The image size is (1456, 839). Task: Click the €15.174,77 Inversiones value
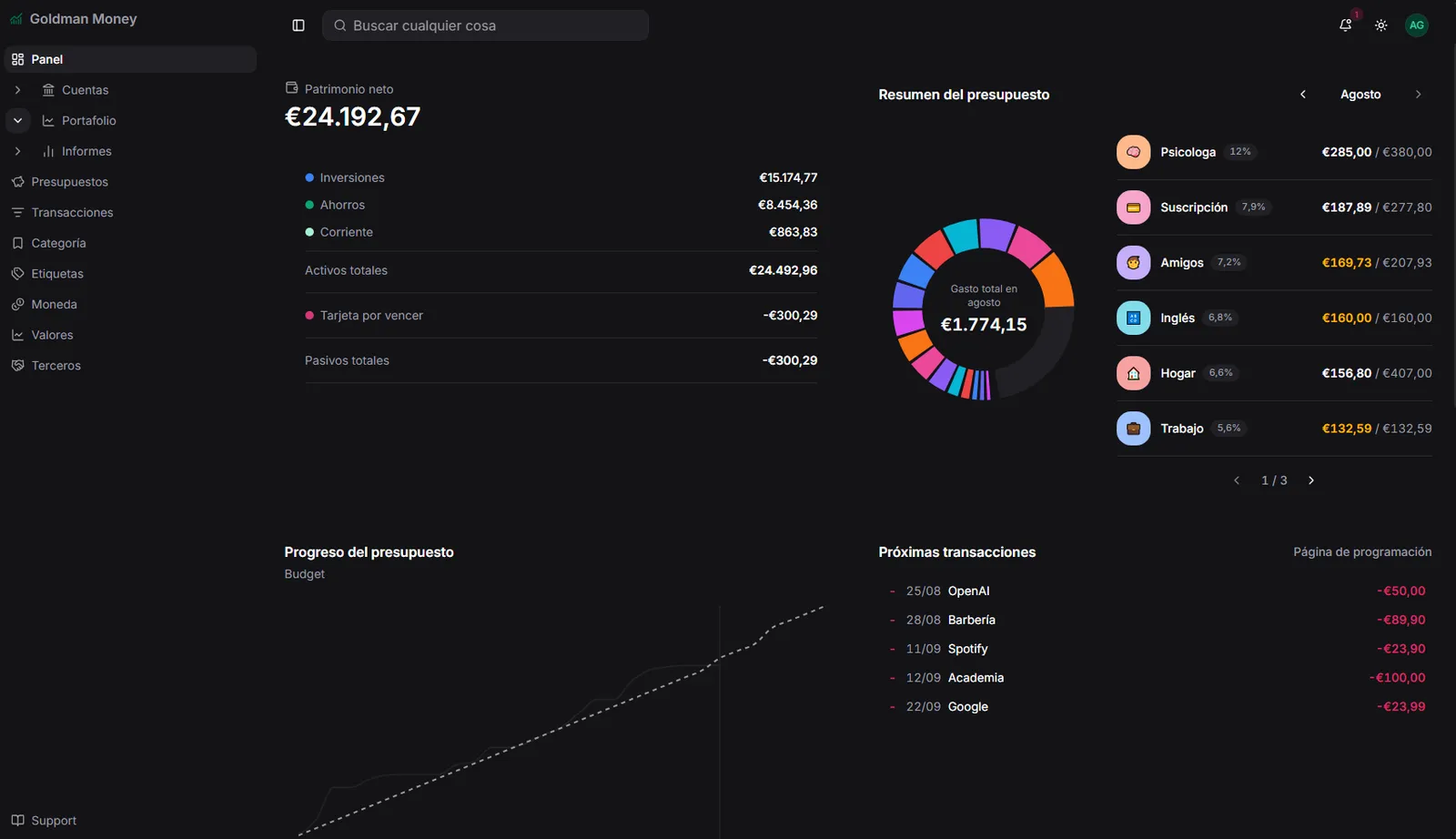point(788,177)
